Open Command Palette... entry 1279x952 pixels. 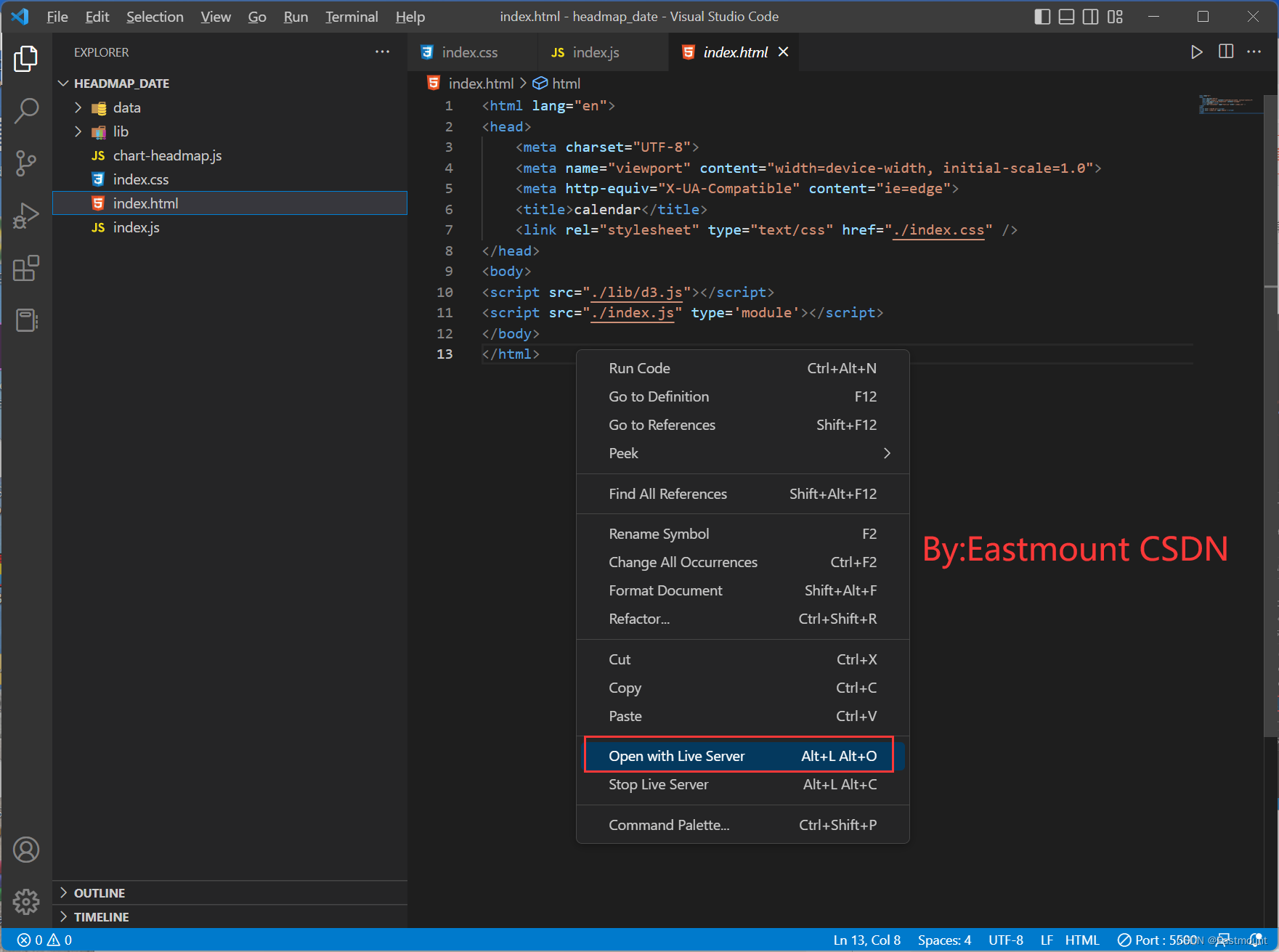tap(743, 825)
